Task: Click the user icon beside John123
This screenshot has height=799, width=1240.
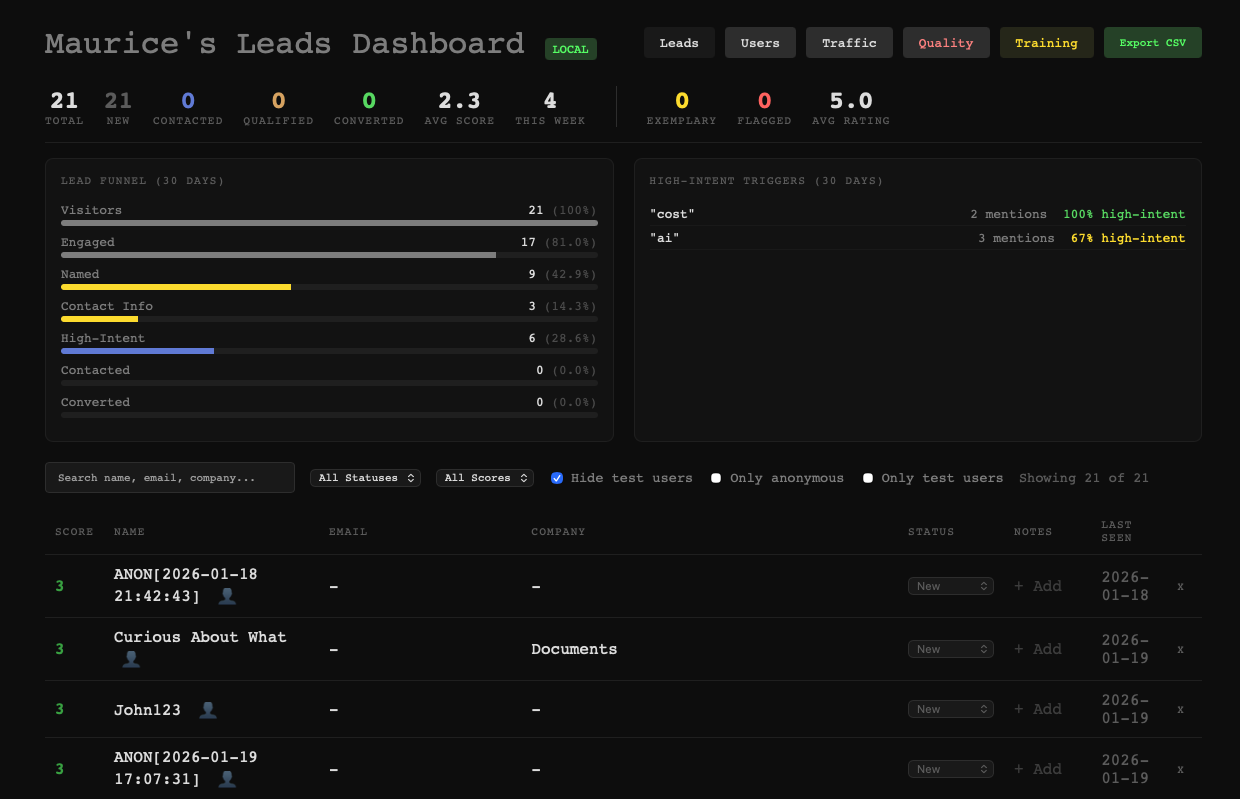Action: coord(208,710)
